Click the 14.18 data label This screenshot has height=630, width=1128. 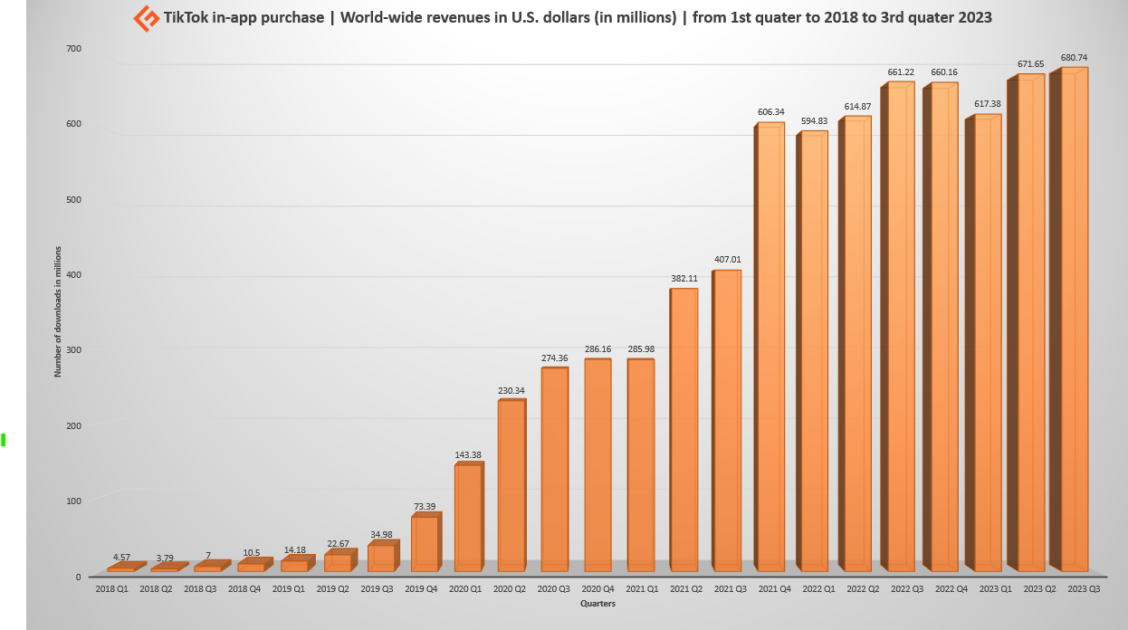coord(295,550)
